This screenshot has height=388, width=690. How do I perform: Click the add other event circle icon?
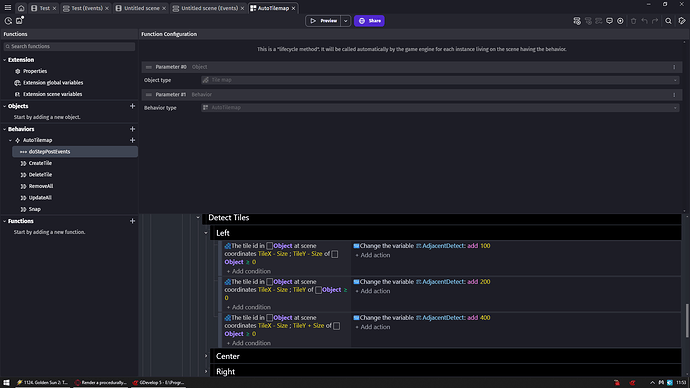(620, 21)
